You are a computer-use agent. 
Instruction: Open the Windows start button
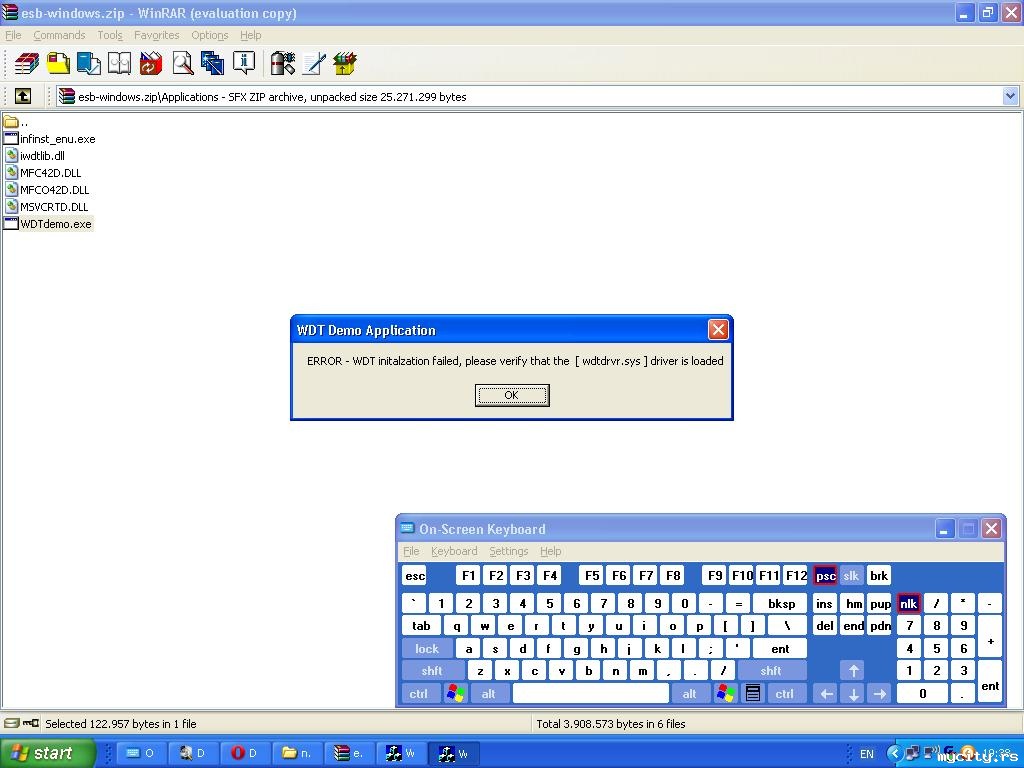click(48, 753)
